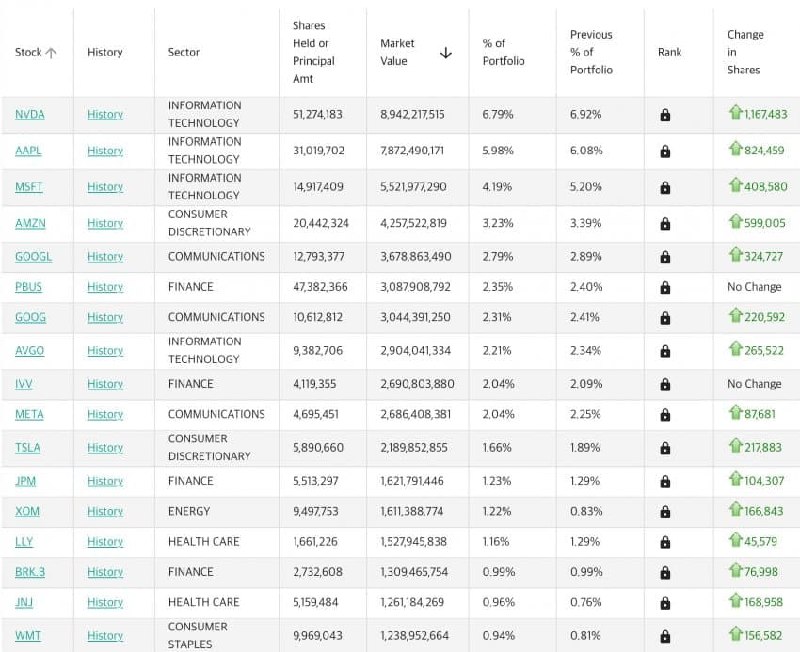Click the Sector column header
The width and height of the screenshot is (800, 652).
pos(184,52)
